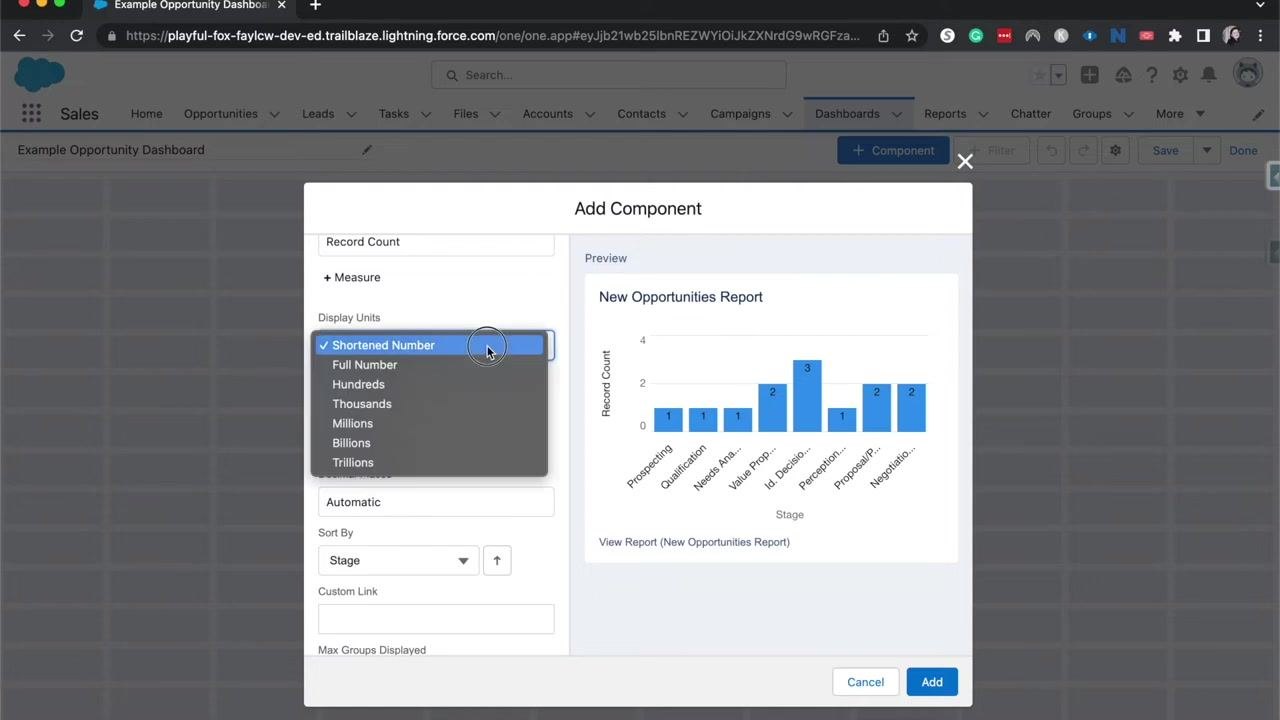
Task: Choose Thousands display unit
Action: coord(430,404)
